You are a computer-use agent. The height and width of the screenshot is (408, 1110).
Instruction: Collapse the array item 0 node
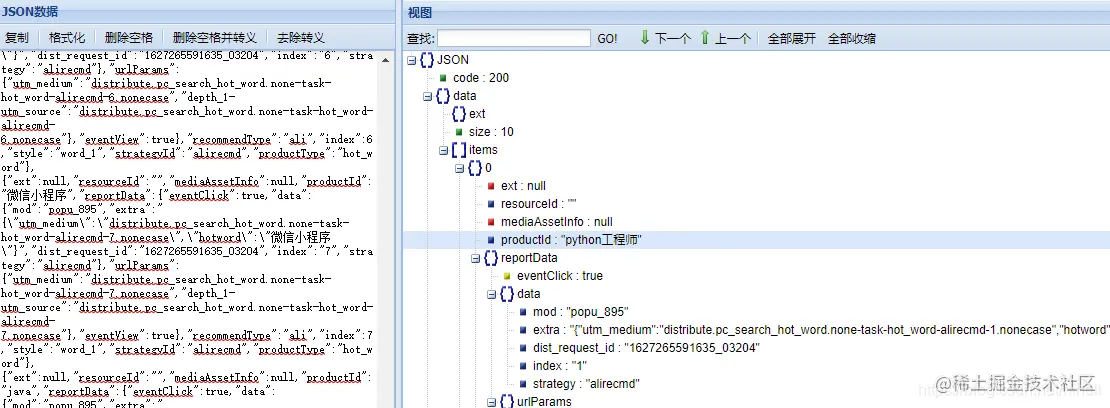(459, 168)
